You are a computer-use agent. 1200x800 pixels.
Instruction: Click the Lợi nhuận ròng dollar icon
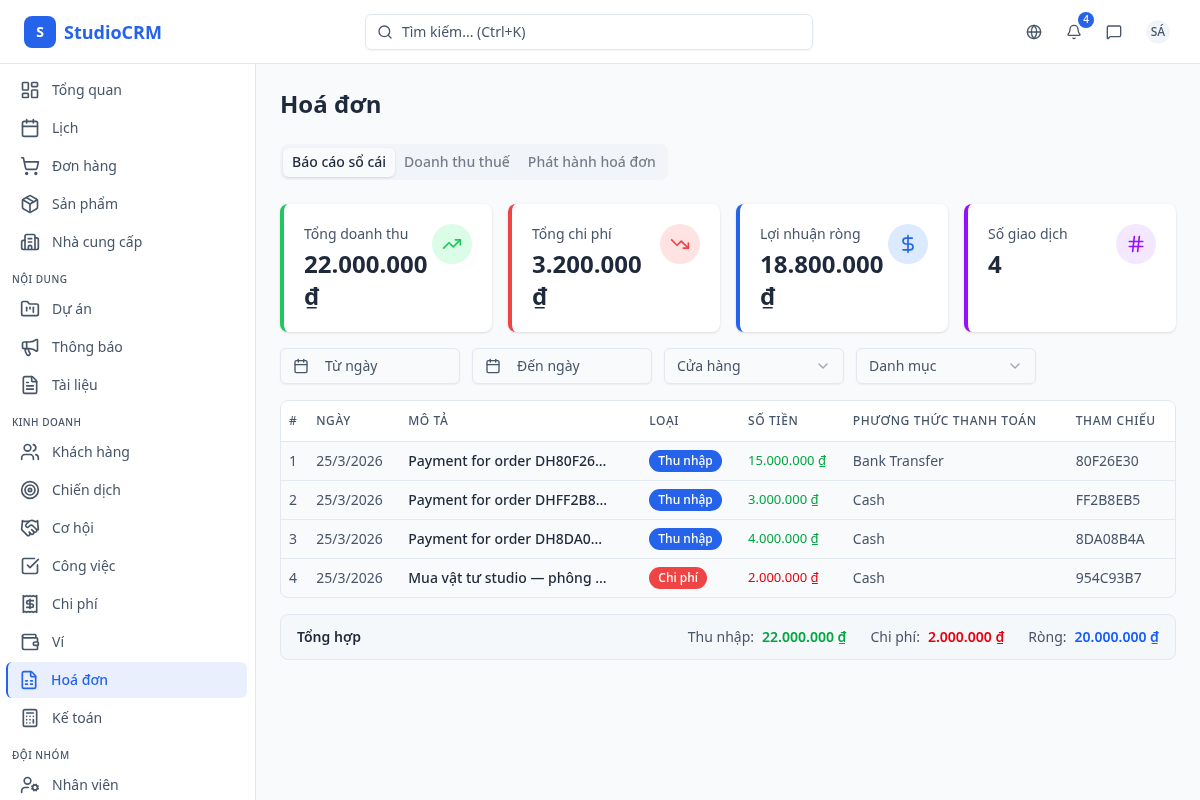[x=908, y=244]
